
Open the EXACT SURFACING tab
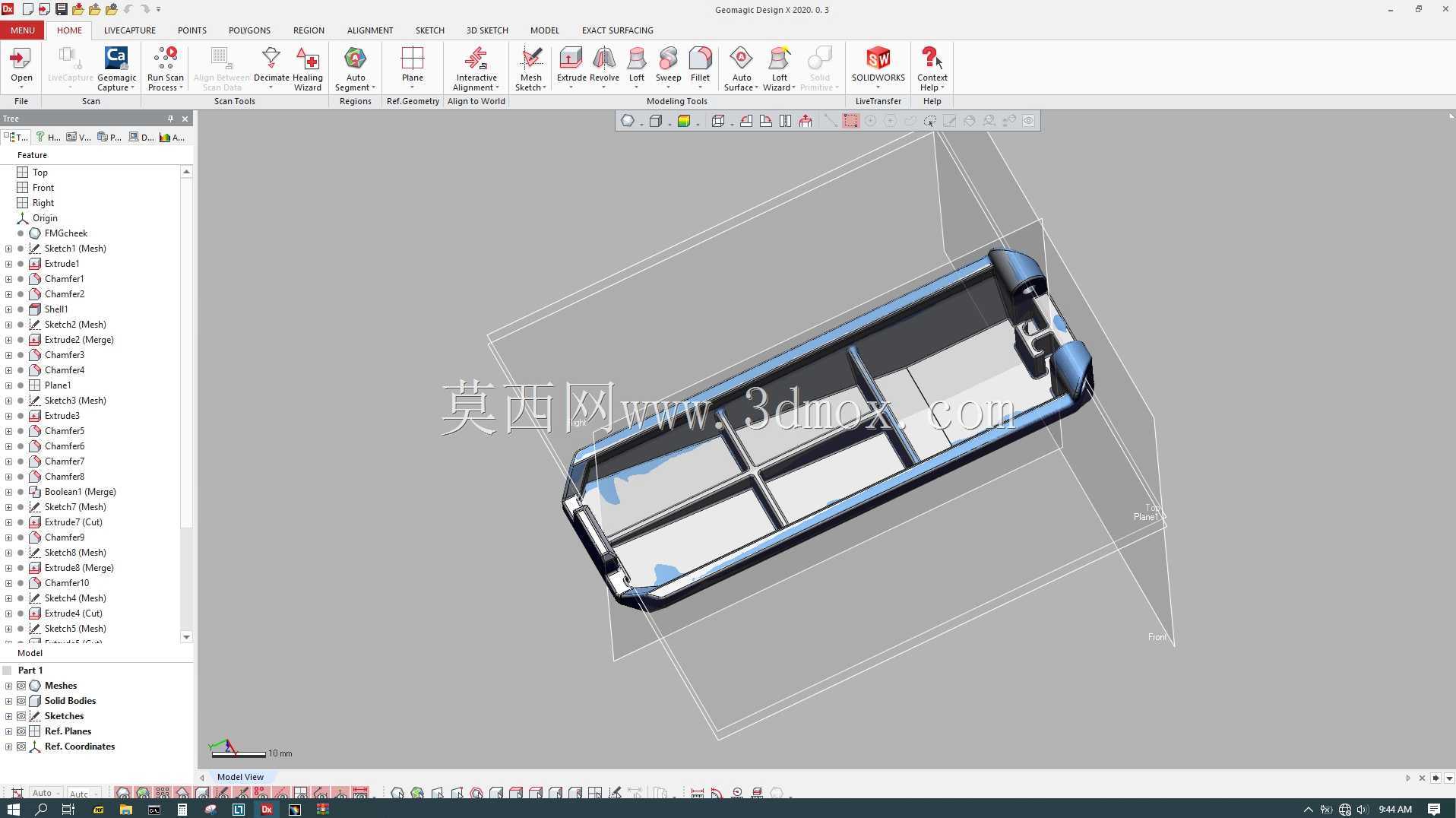(617, 30)
